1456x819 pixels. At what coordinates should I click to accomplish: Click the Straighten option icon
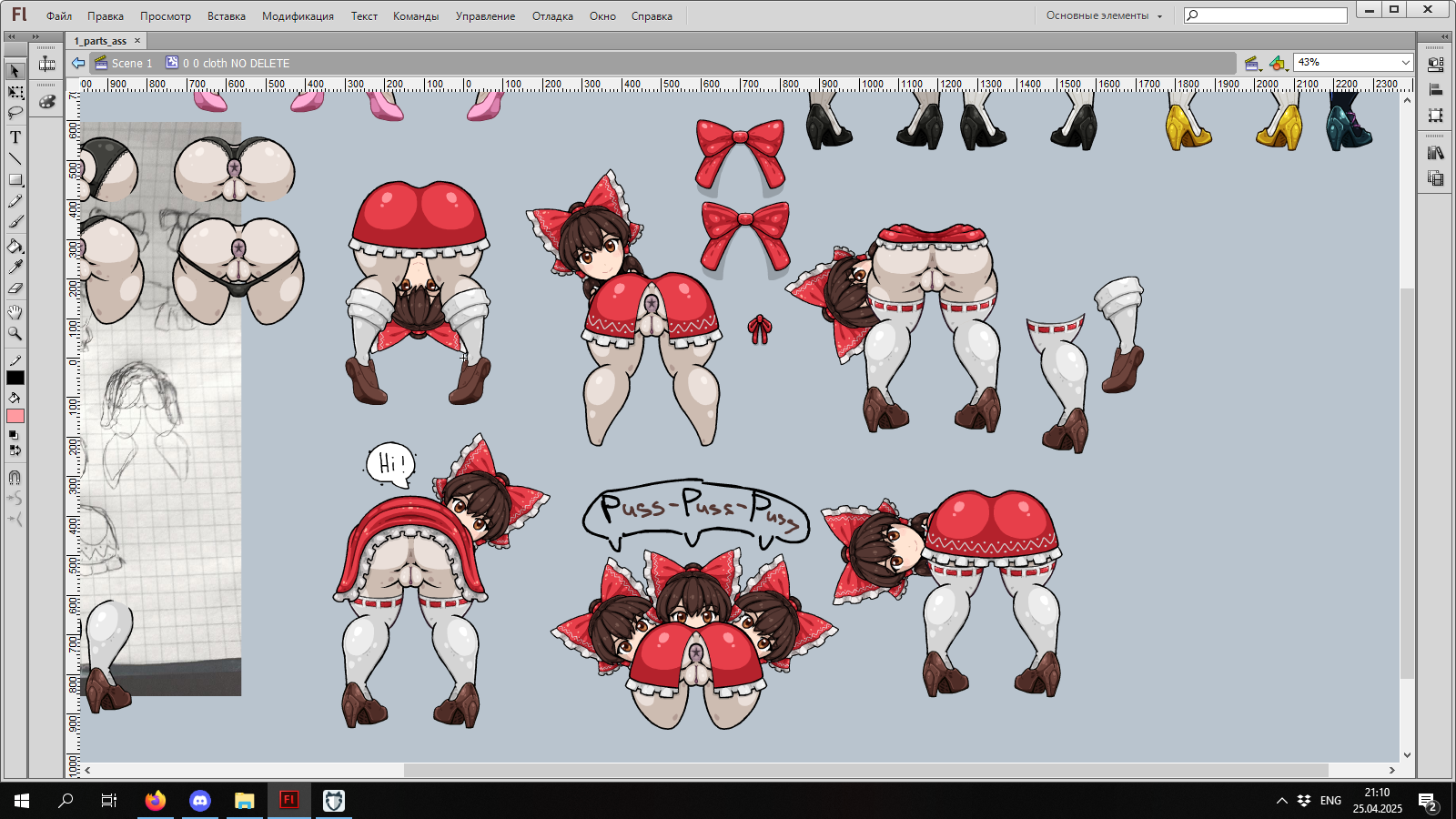(x=15, y=520)
